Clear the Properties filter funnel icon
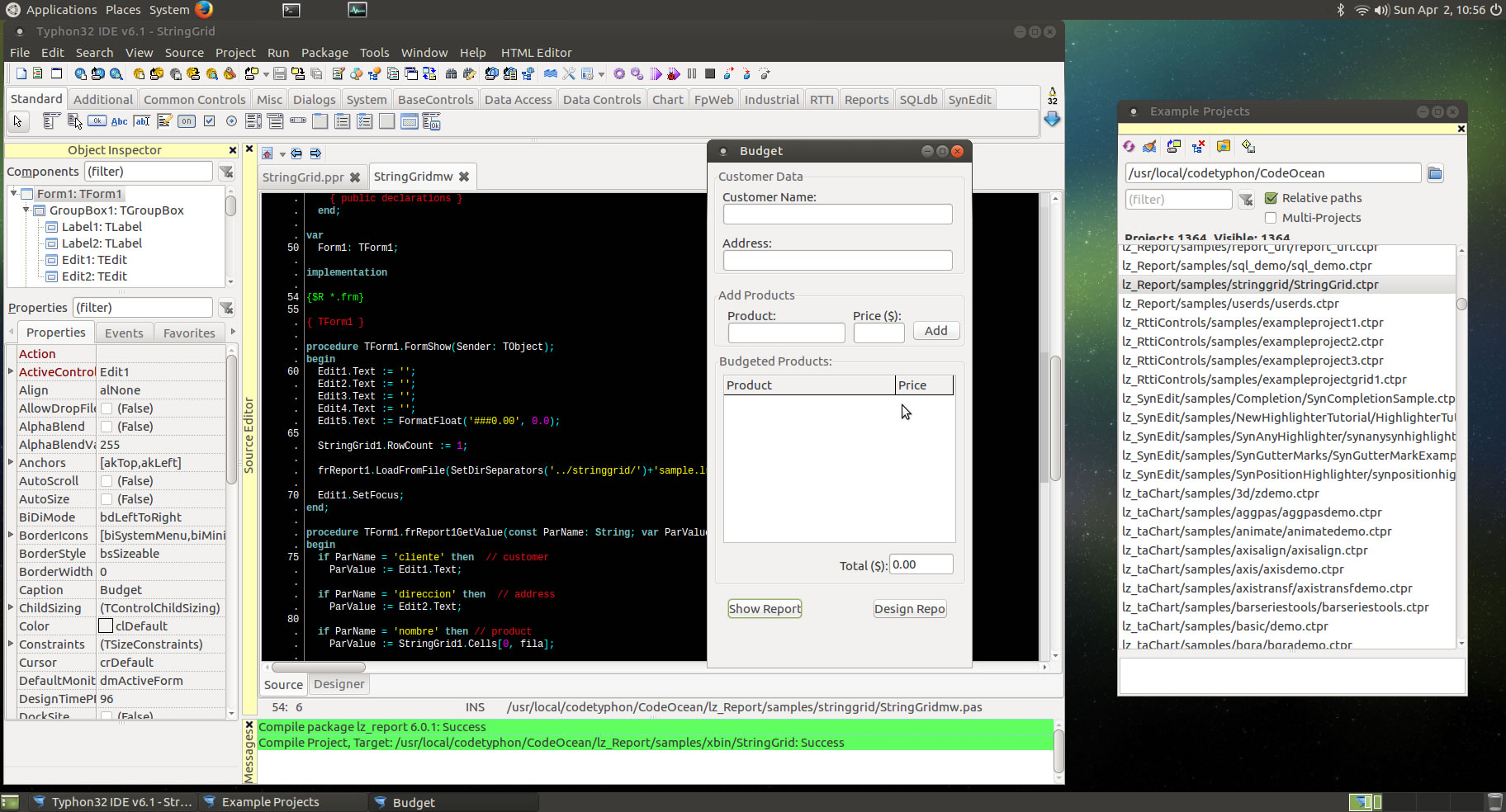 (226, 308)
